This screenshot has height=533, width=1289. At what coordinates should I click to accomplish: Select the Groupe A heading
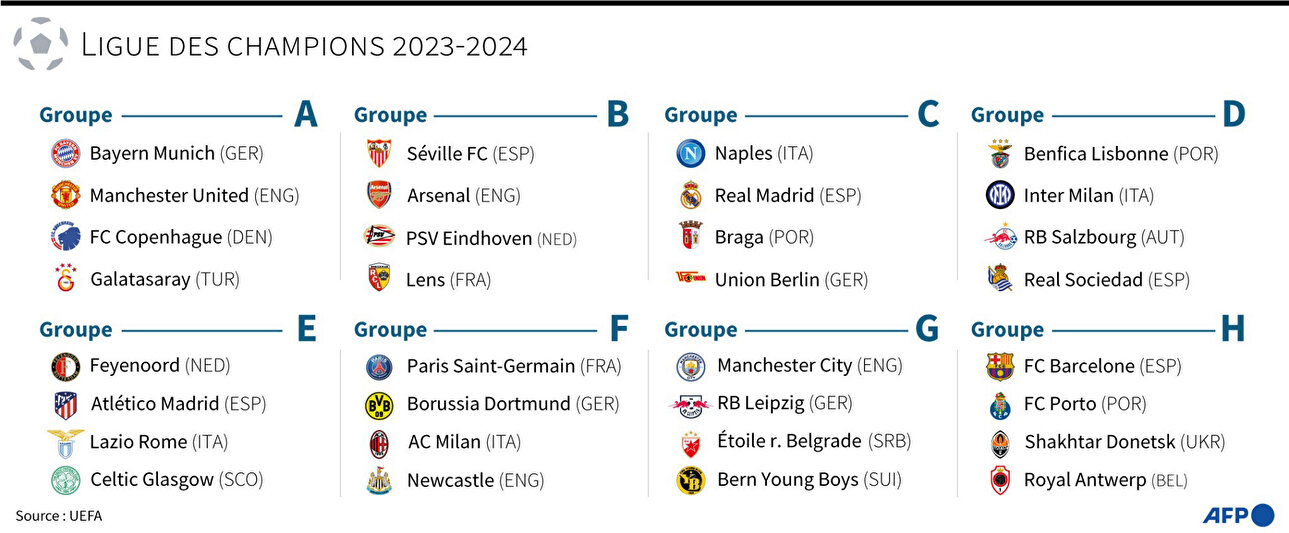[x=178, y=115]
